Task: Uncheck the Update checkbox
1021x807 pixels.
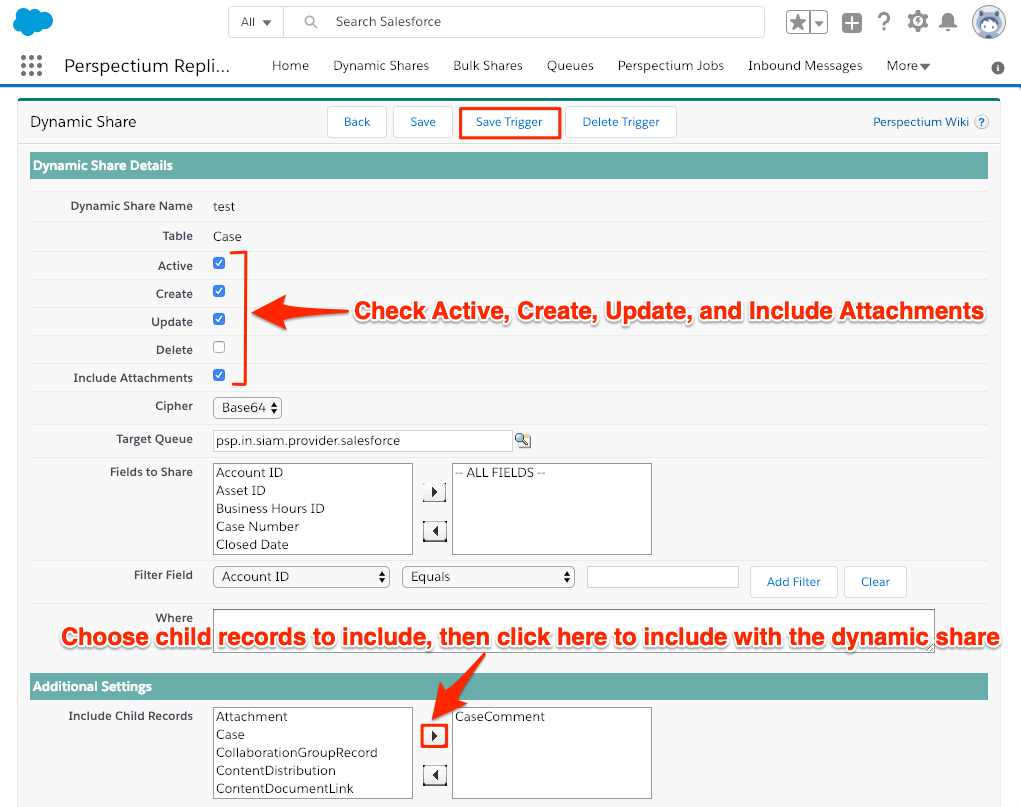Action: tap(219, 319)
